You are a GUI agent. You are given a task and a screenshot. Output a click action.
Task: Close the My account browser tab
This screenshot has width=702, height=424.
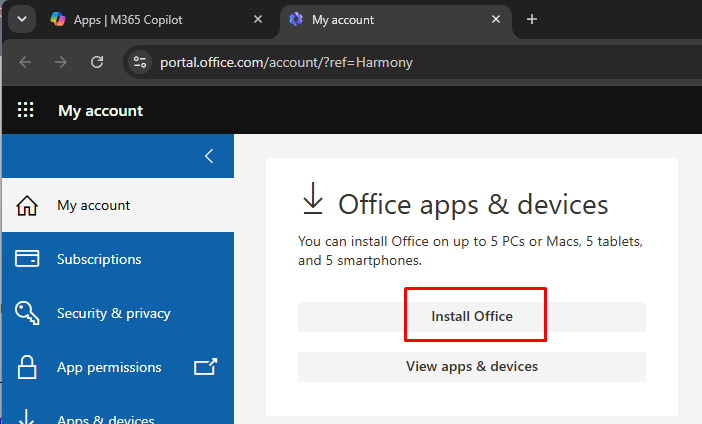pos(496,19)
